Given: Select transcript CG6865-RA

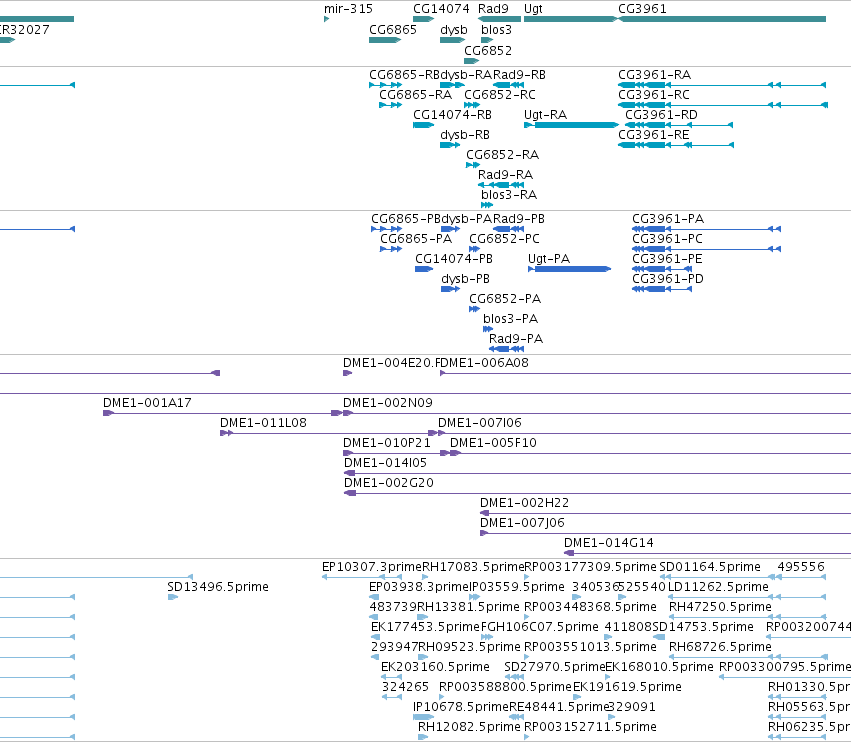Looking at the screenshot, I should (x=415, y=94).
